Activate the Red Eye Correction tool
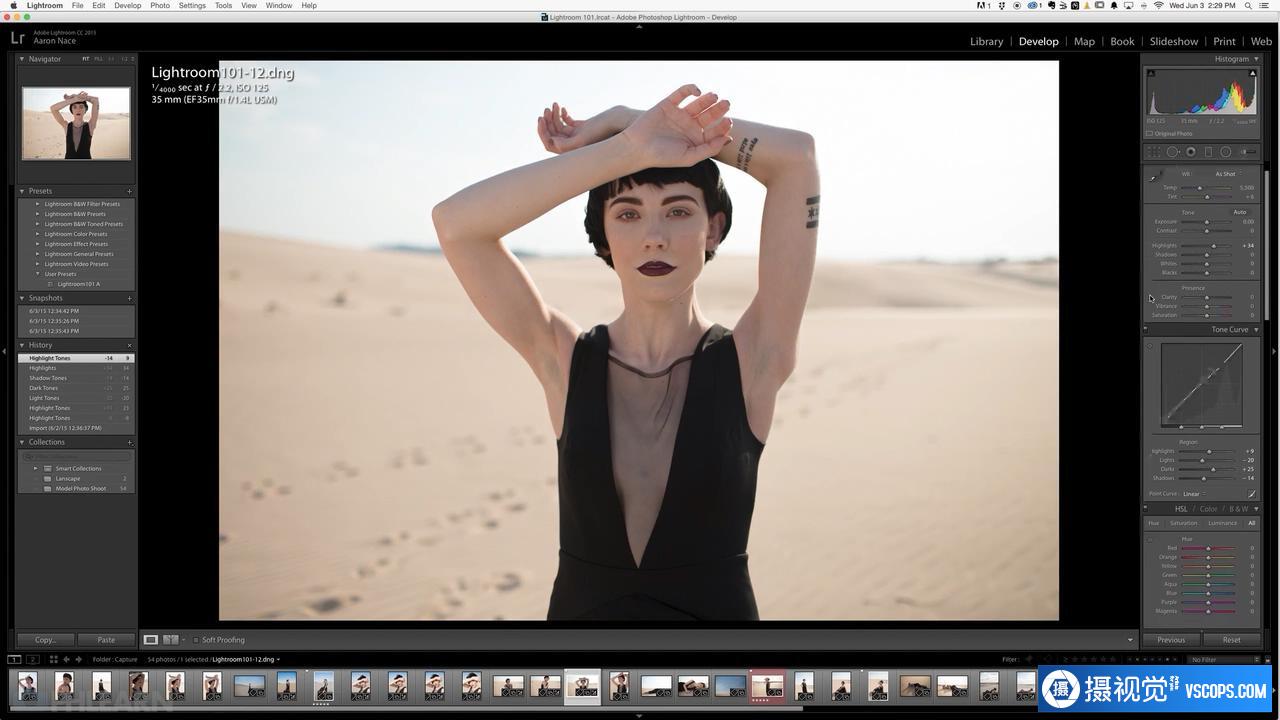This screenshot has width=1280, height=720. point(1190,152)
